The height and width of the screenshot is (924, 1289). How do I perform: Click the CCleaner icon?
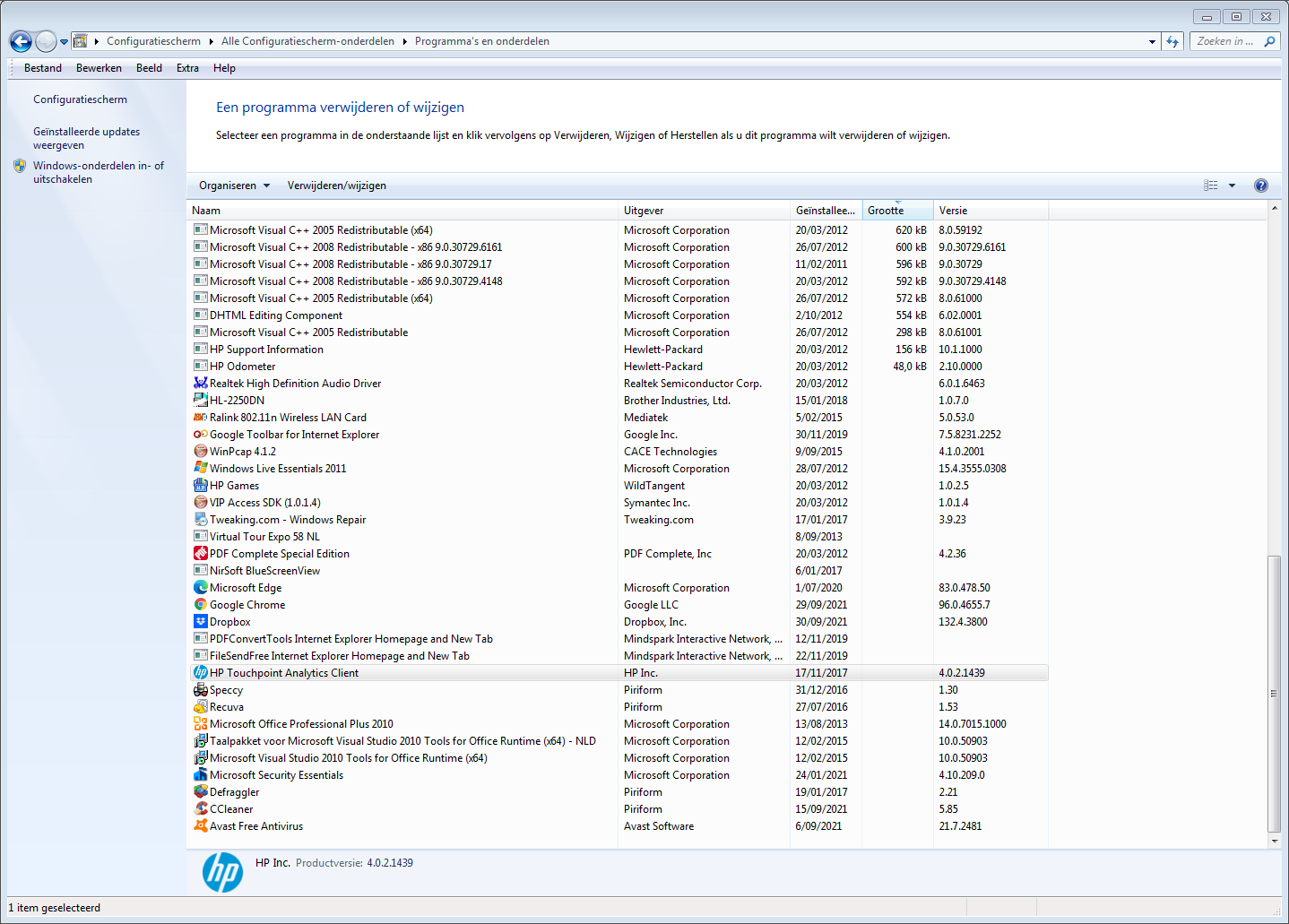[201, 809]
